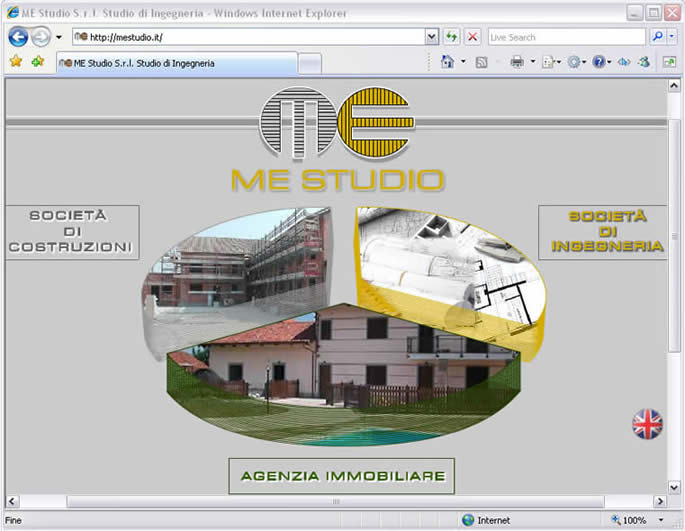The height and width of the screenshot is (531, 685).
Task: Click the Refresh page icon
Action: 452,37
